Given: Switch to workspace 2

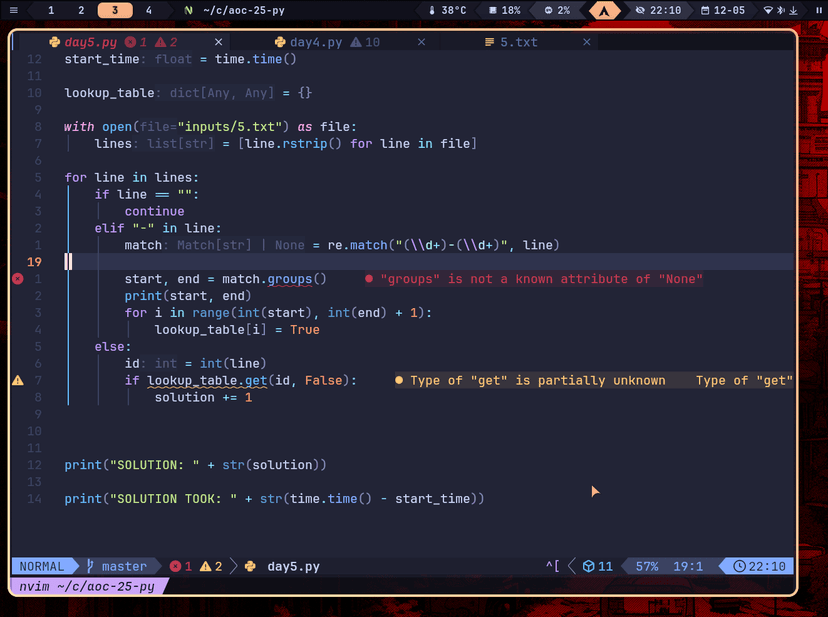Looking at the screenshot, I should (81, 10).
